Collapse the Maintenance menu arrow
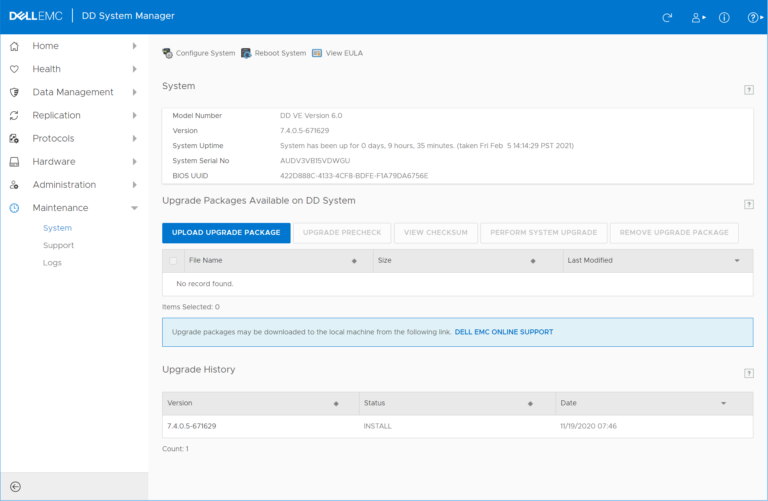 [134, 208]
